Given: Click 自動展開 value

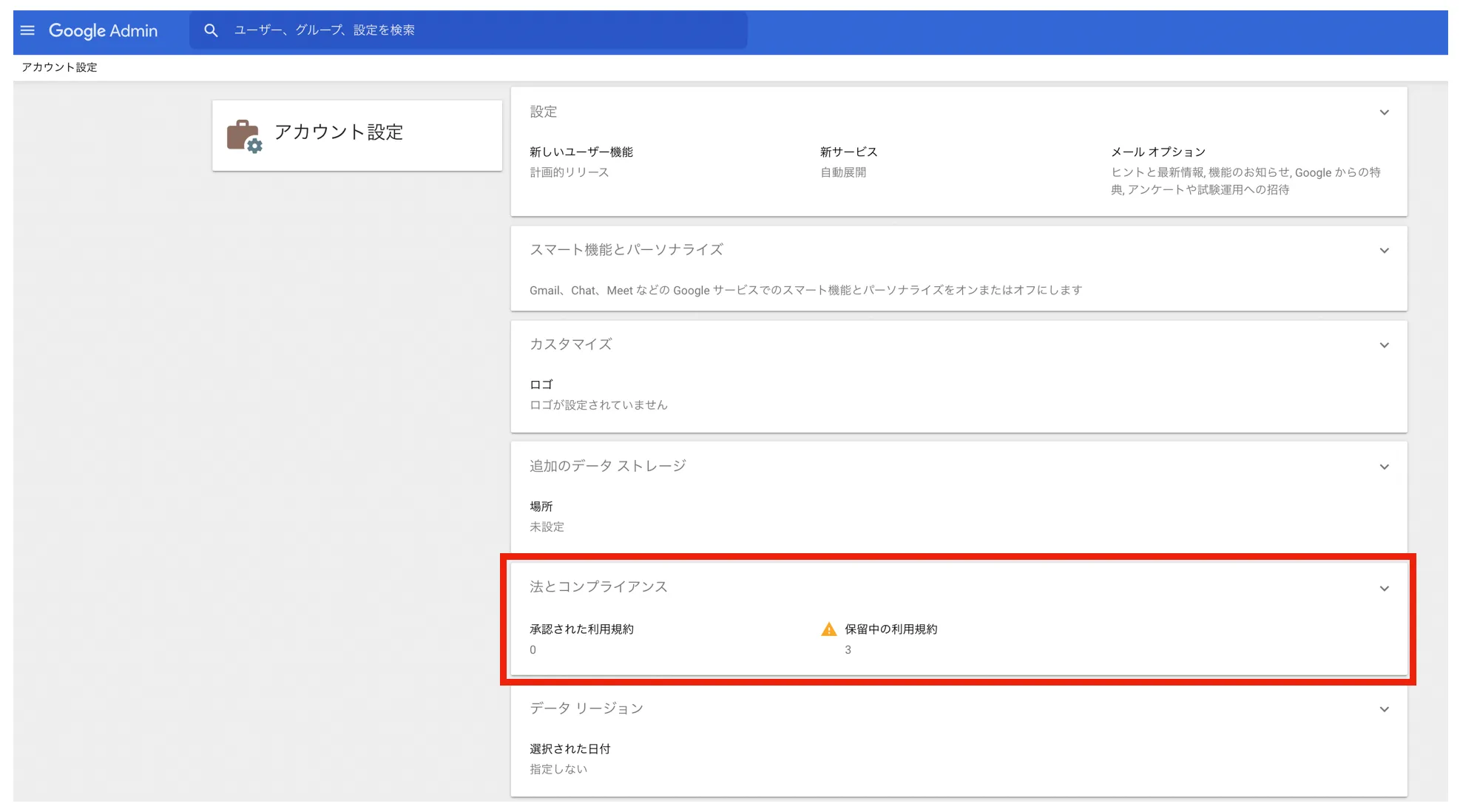Looking at the screenshot, I should [843, 172].
